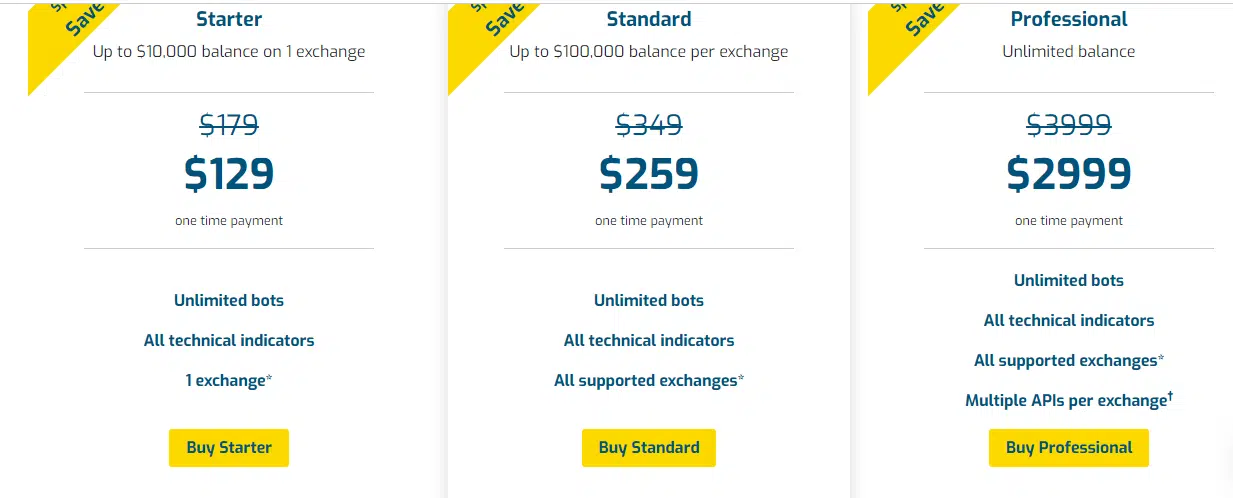Select the Starter plan heading
Screen dimensions: 1233x498
[229, 19]
